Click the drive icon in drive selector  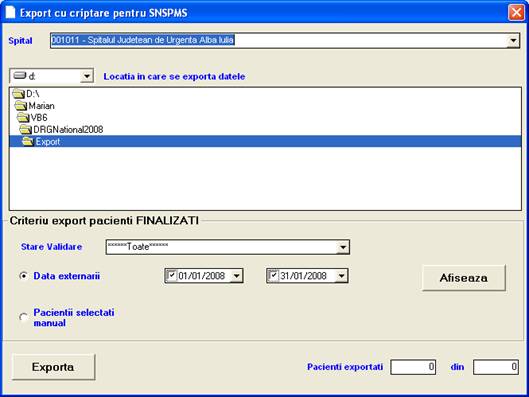(x=20, y=76)
